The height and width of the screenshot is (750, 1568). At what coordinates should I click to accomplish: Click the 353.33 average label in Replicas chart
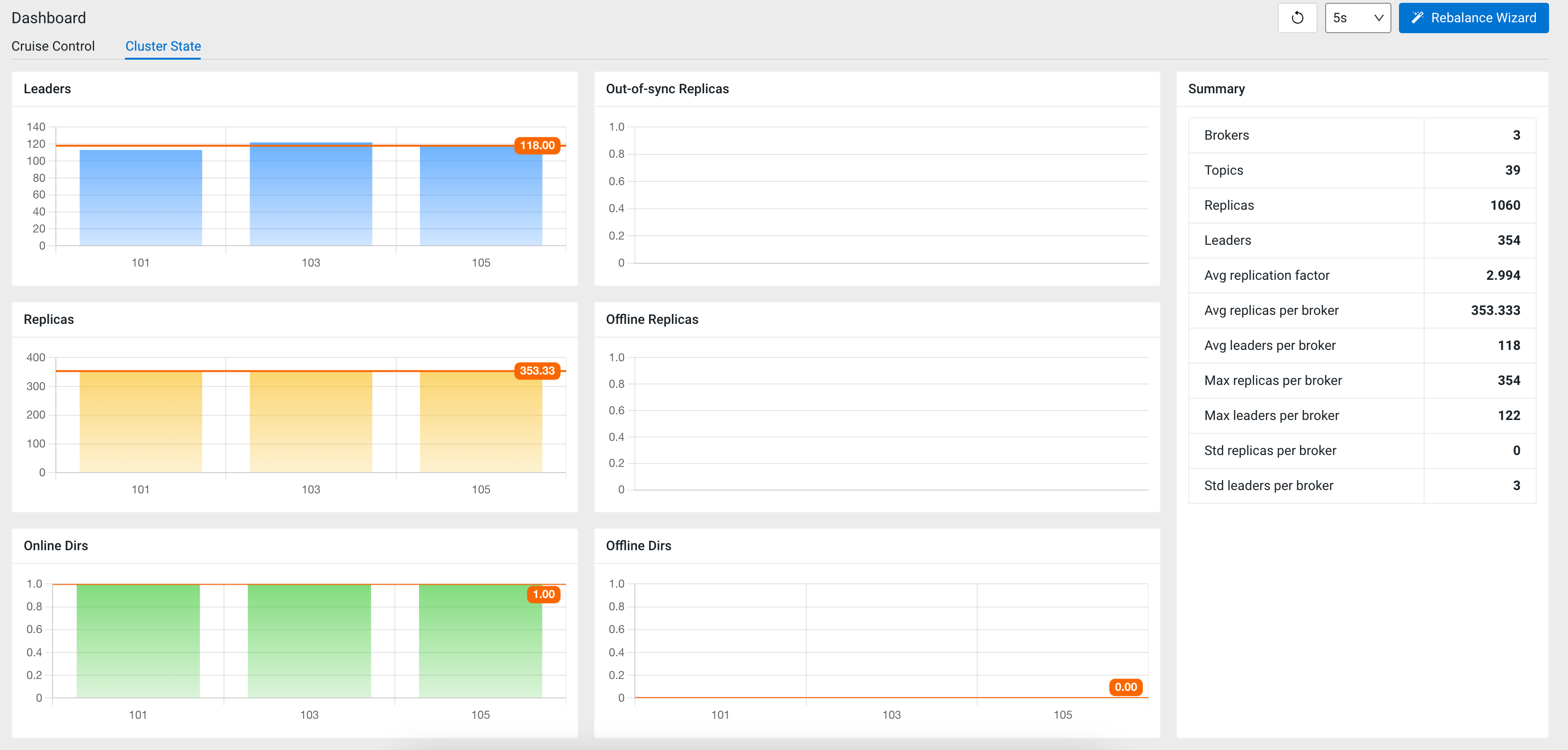pyautogui.click(x=537, y=371)
